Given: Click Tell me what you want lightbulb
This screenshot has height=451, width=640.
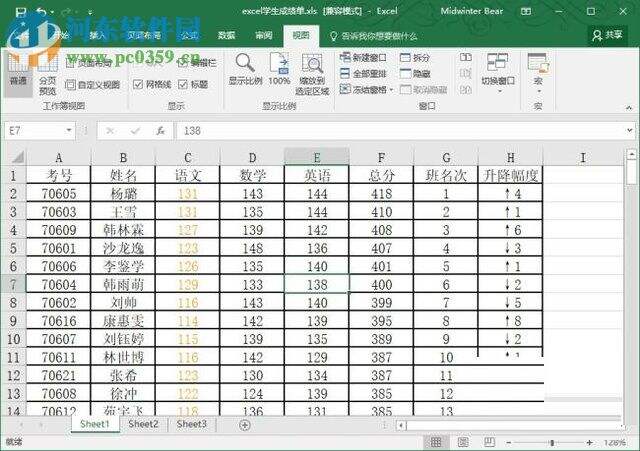Looking at the screenshot, I should (x=333, y=36).
